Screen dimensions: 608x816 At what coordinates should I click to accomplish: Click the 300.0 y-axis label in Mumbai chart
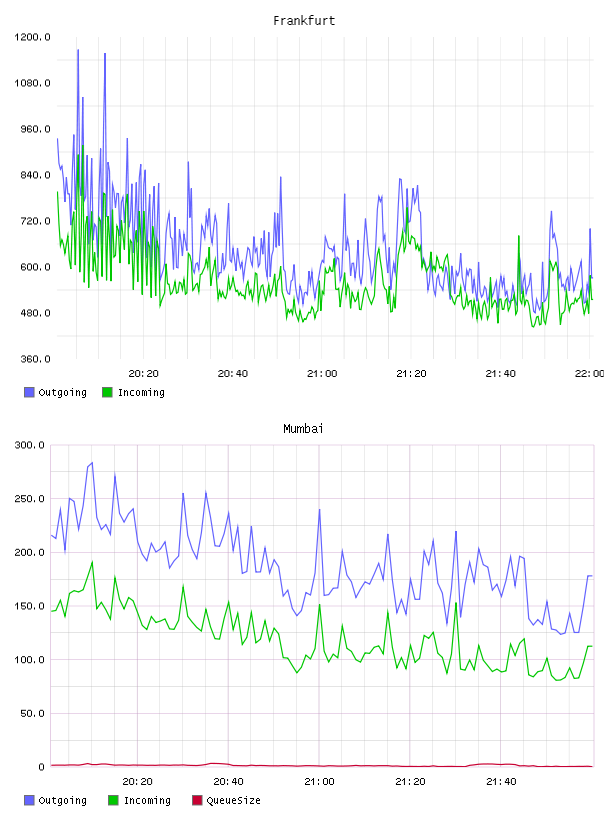coord(30,445)
